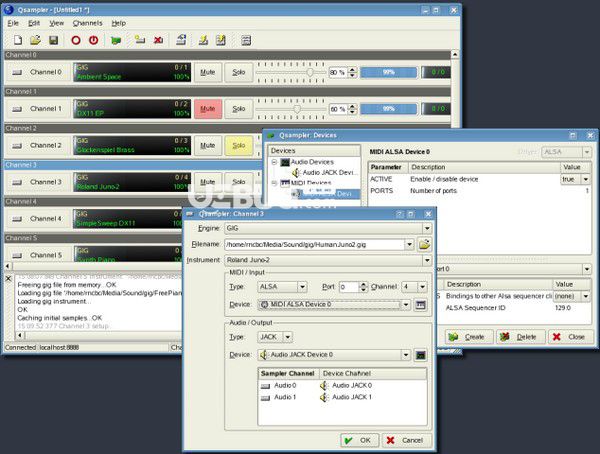
Task: Open the Filename history dropdown arrow
Action: pos(409,244)
